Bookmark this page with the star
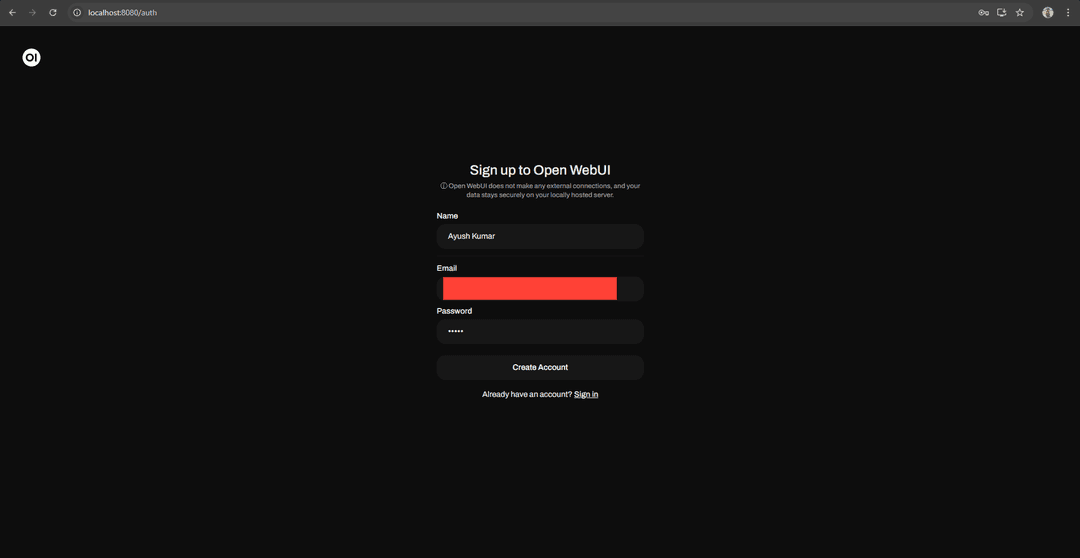 [x=1020, y=12]
